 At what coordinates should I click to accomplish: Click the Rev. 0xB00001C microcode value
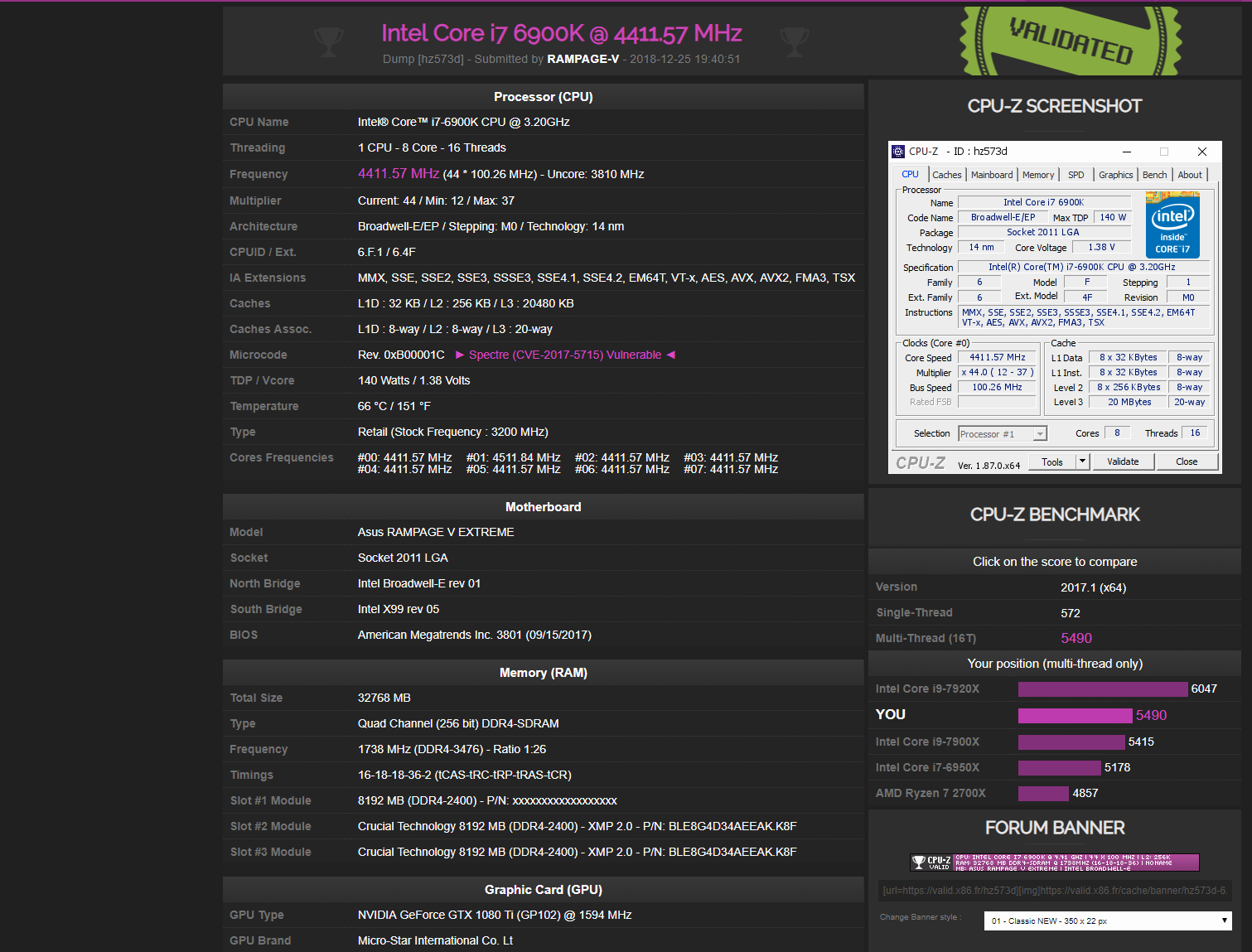pos(401,355)
